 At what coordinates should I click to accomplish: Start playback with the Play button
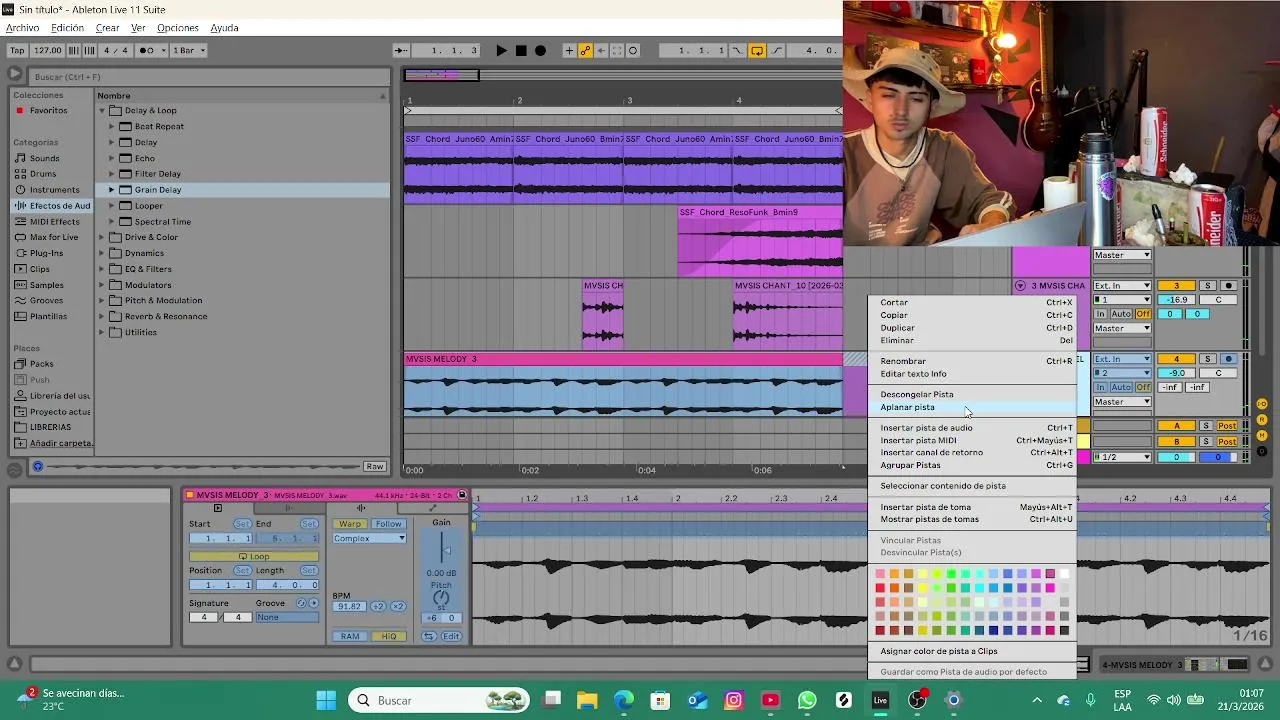coord(501,50)
